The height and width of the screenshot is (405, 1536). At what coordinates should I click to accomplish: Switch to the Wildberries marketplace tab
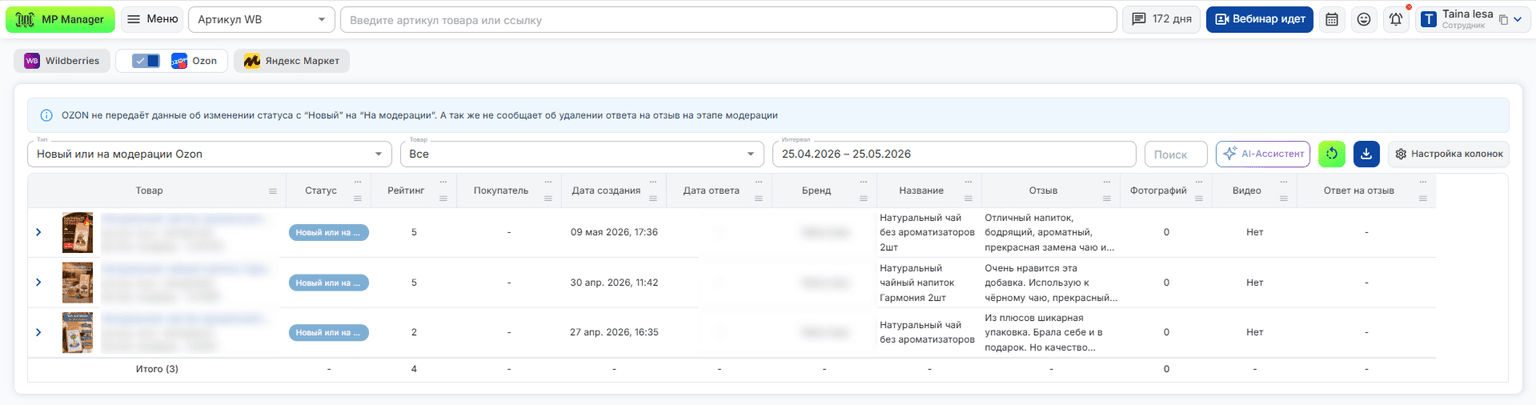pyautogui.click(x=62, y=61)
